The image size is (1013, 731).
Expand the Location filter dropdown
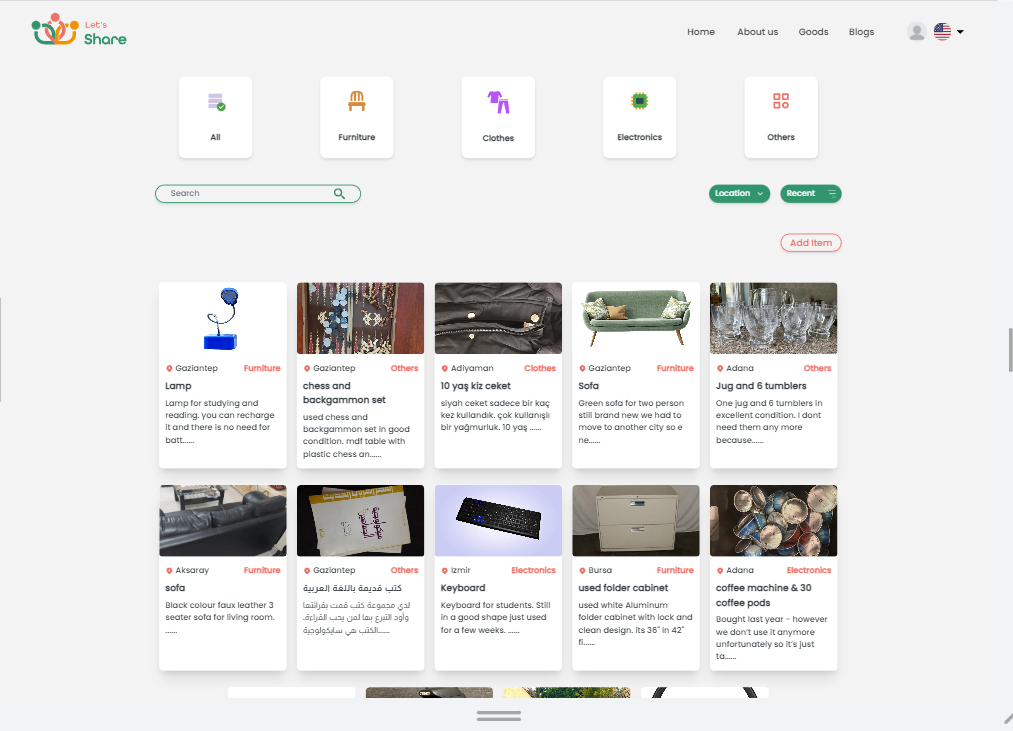[739, 194]
